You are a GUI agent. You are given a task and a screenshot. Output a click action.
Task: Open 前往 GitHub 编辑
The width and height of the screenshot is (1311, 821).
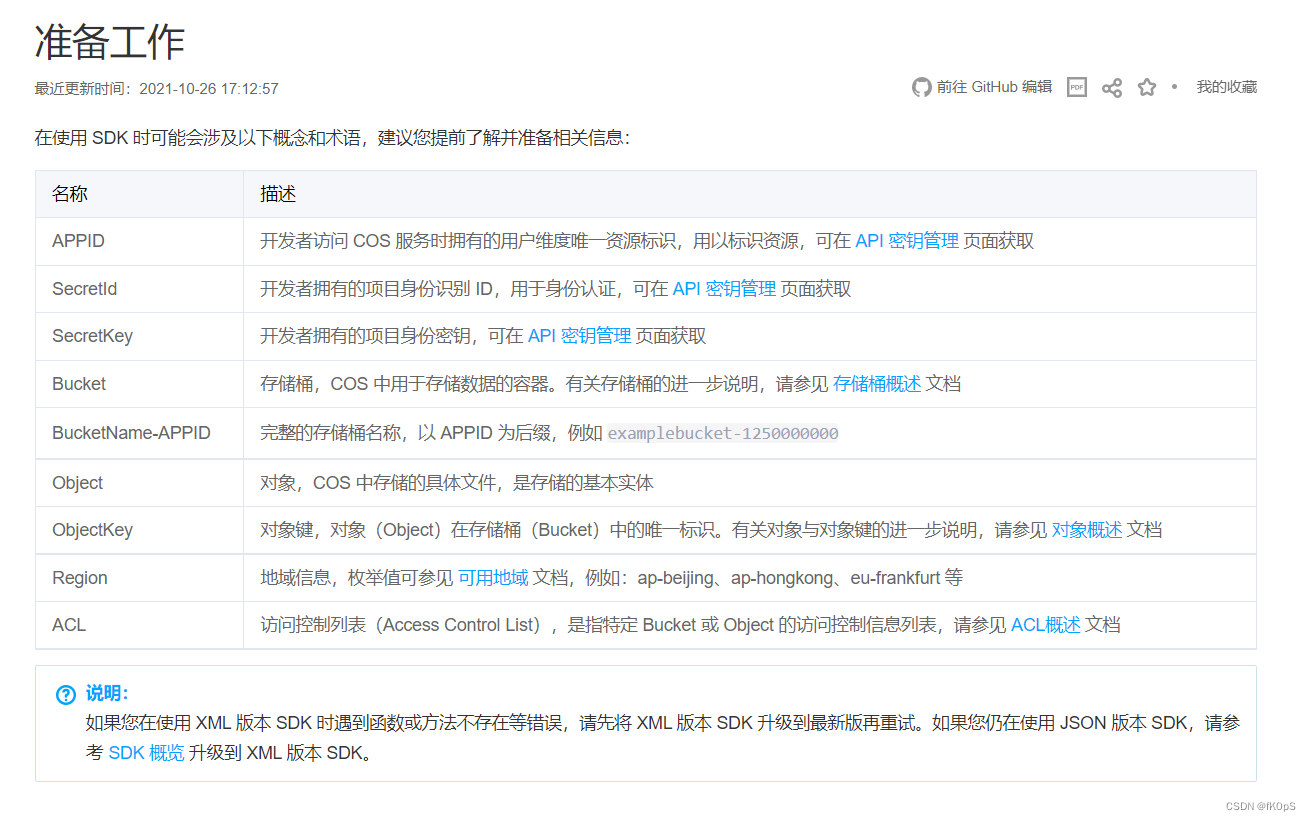[x=994, y=87]
